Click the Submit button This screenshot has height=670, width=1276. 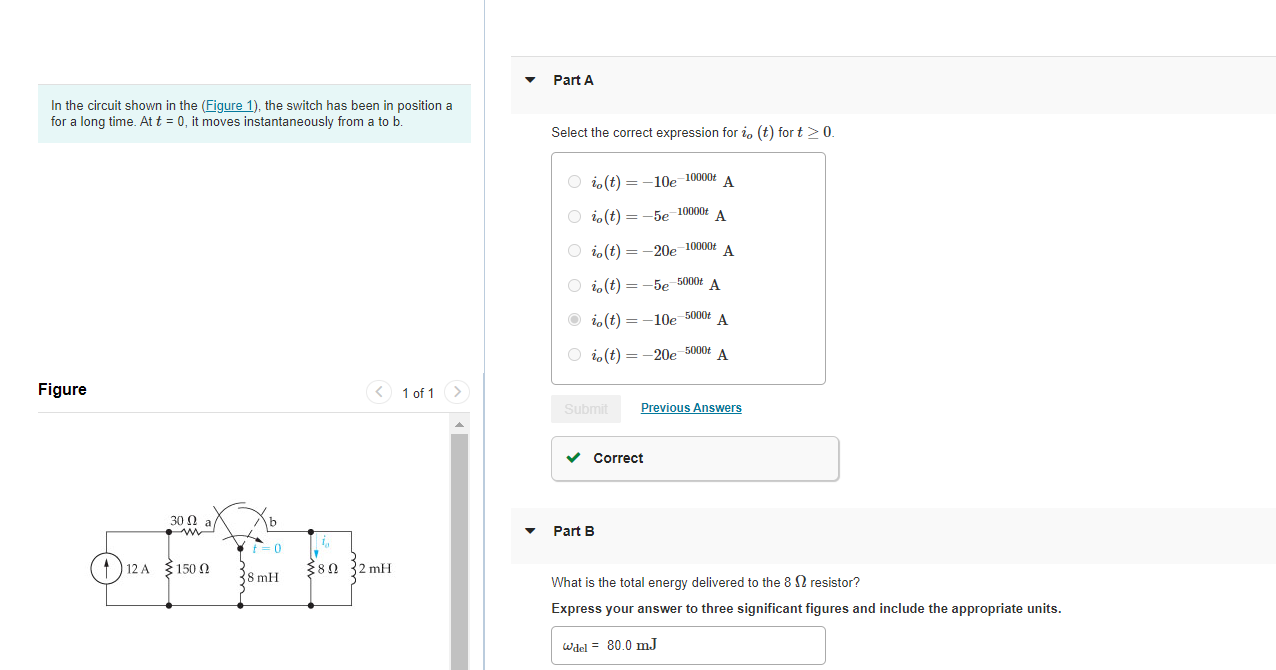click(x=585, y=407)
